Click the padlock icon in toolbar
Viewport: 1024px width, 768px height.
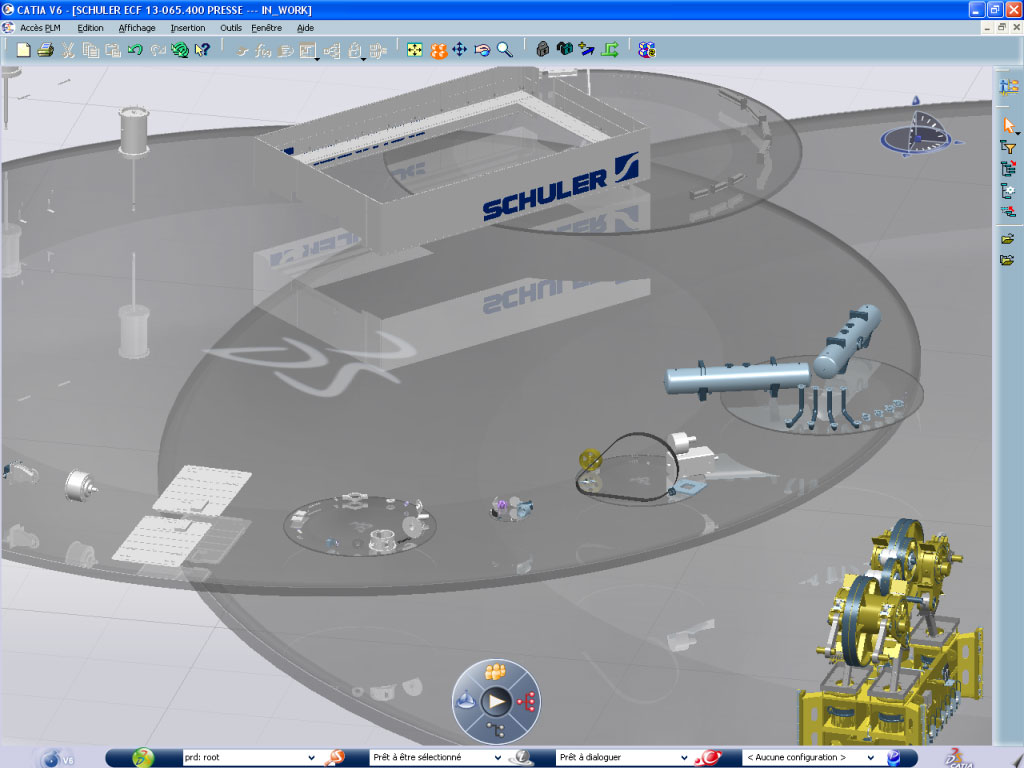543,50
